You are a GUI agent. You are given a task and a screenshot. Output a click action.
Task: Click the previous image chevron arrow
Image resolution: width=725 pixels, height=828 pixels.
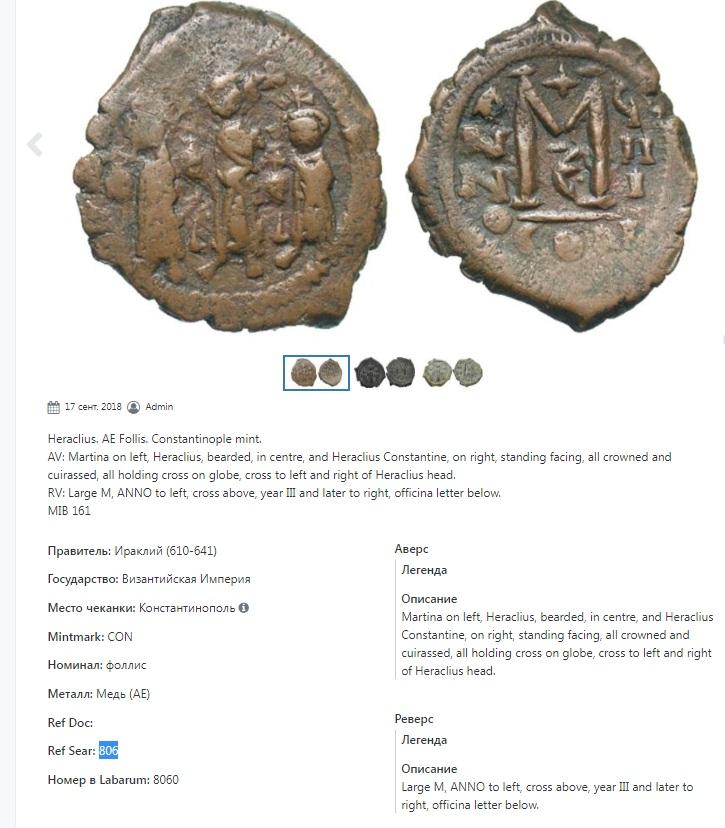tap(35, 144)
